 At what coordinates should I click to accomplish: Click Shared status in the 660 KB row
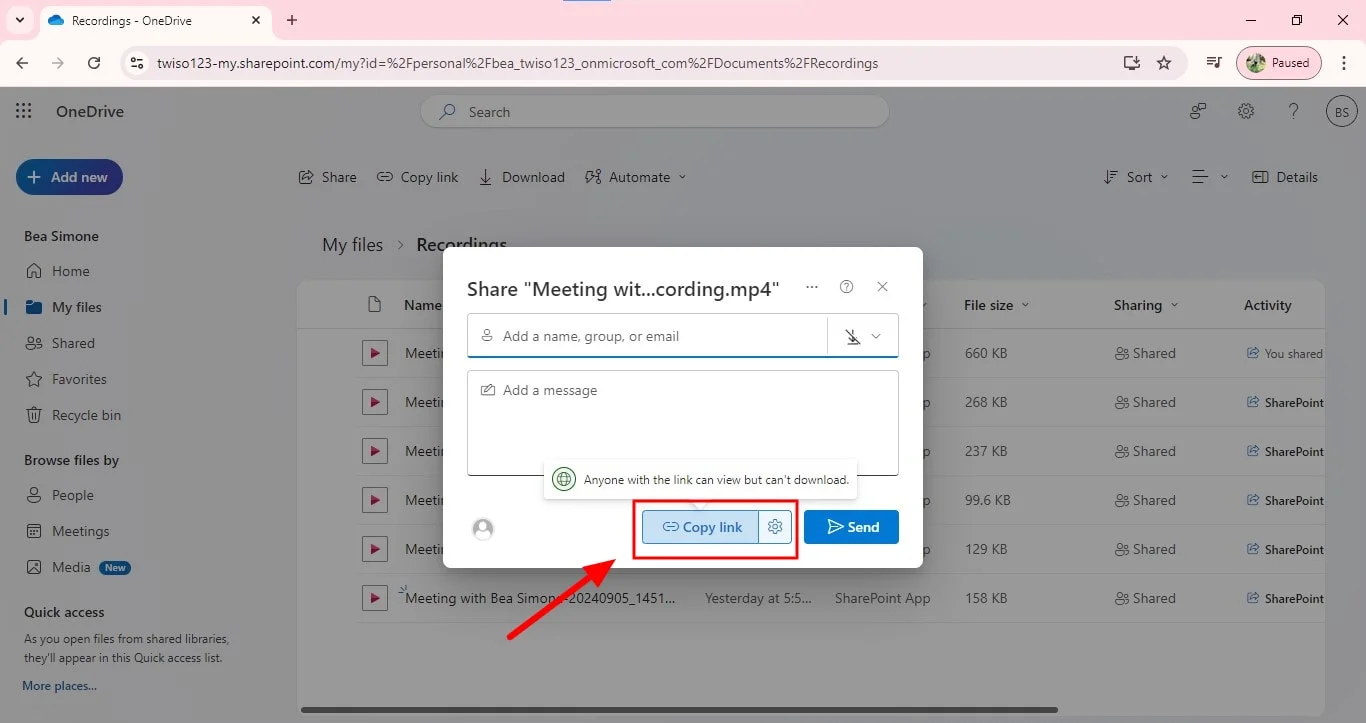click(1145, 353)
